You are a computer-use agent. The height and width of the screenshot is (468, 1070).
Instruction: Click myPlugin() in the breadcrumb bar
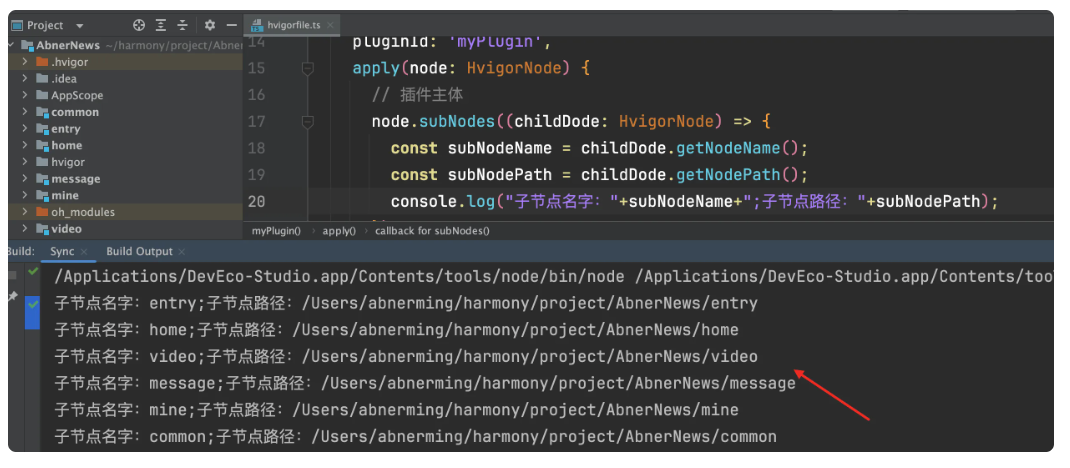click(x=275, y=231)
